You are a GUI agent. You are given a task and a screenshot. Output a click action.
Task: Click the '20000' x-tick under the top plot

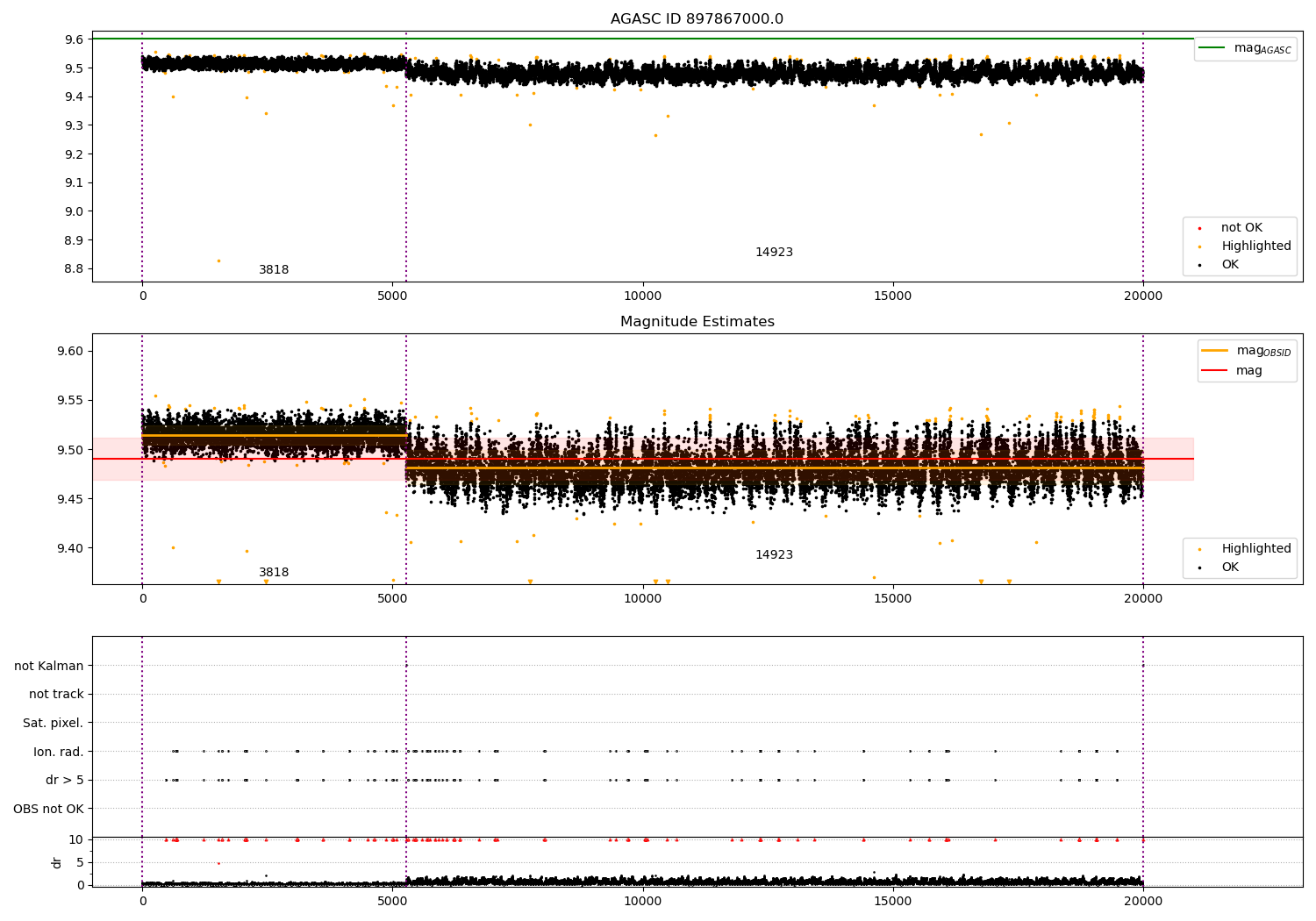(x=1143, y=296)
